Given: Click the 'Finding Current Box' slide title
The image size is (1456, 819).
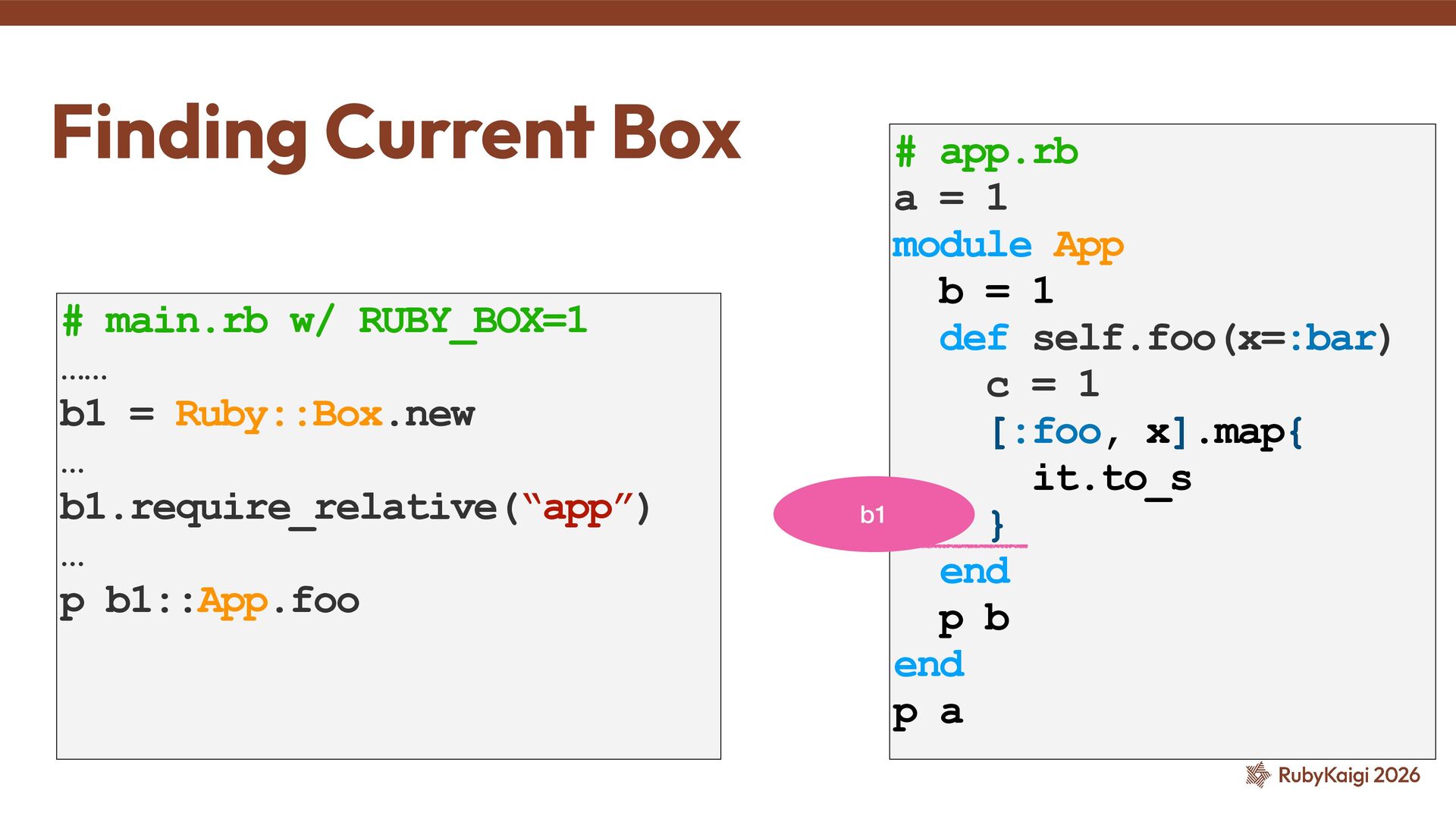Looking at the screenshot, I should (x=396, y=133).
